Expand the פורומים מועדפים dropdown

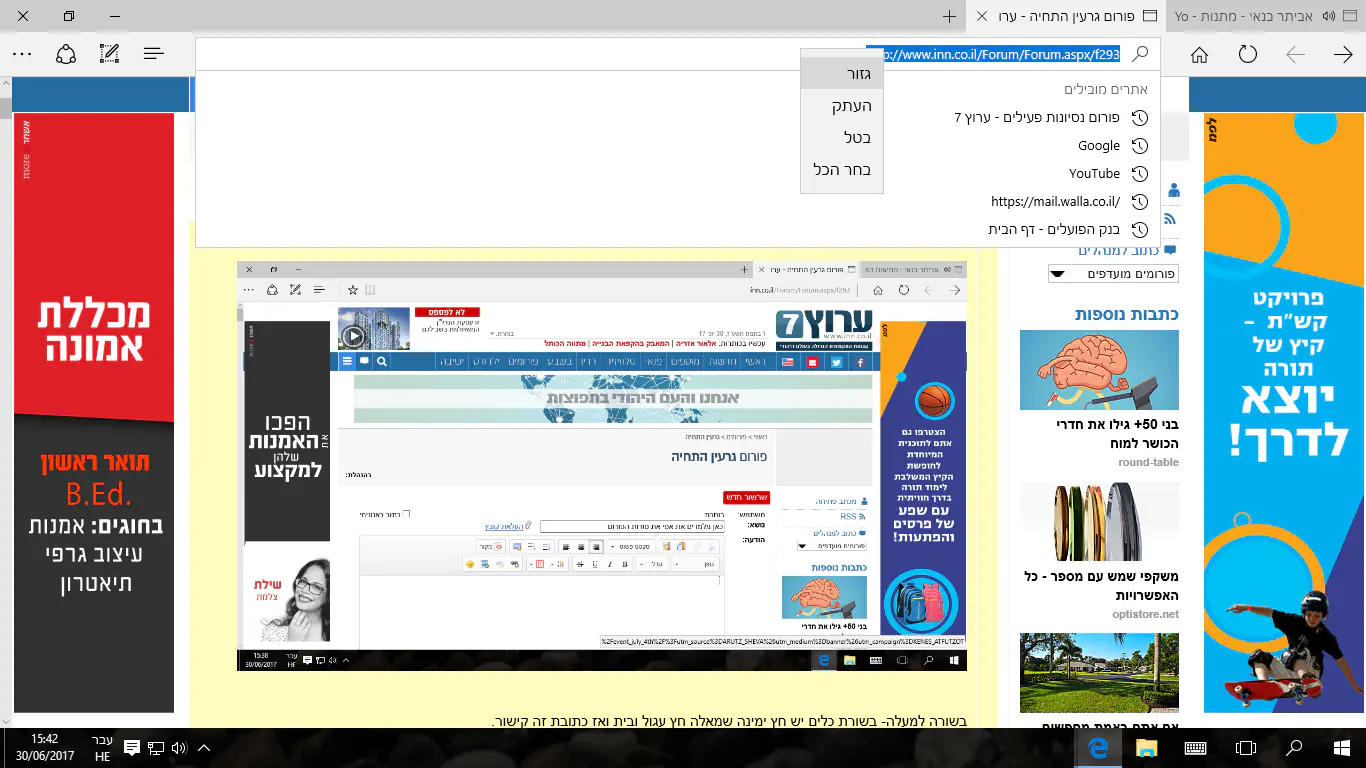point(1113,274)
